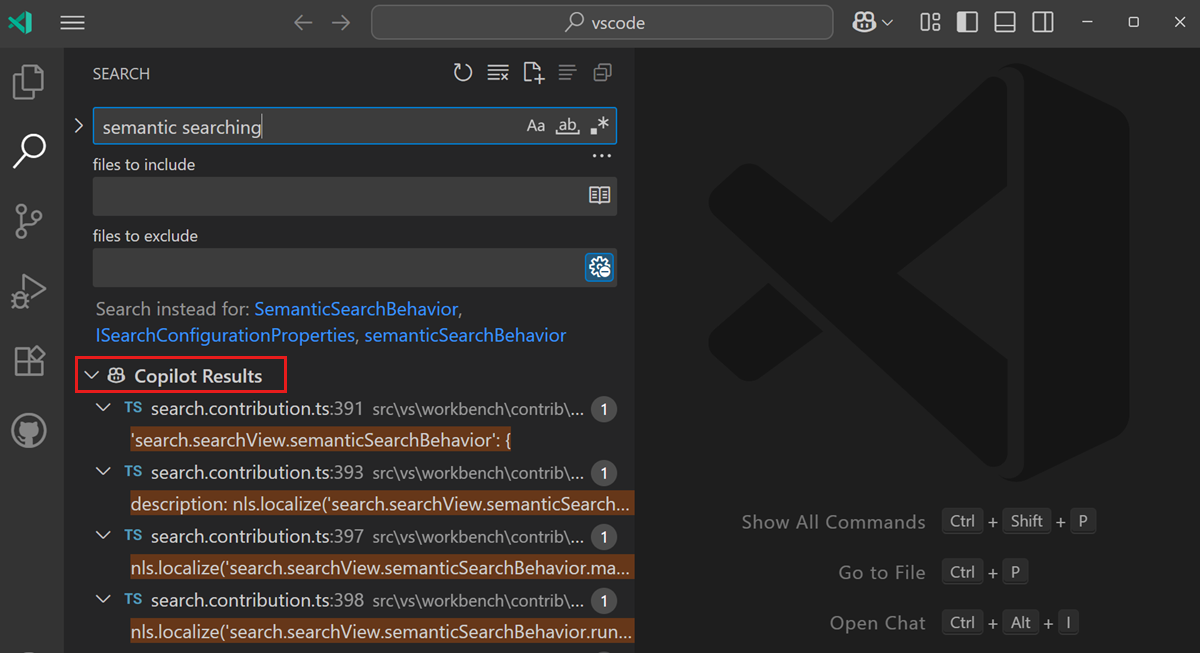Open file result search.contribution.ts:398

coord(257,600)
